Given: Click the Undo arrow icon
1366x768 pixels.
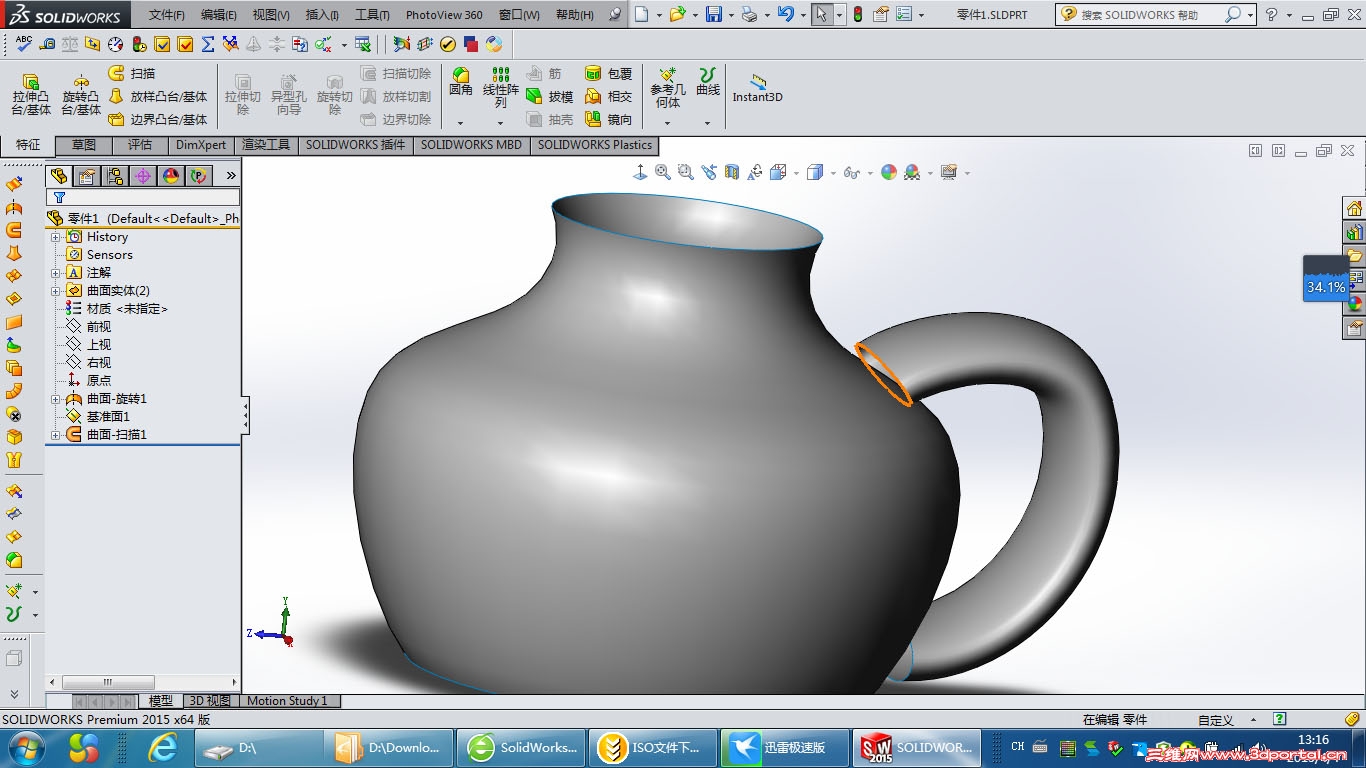Looking at the screenshot, I should (x=785, y=15).
